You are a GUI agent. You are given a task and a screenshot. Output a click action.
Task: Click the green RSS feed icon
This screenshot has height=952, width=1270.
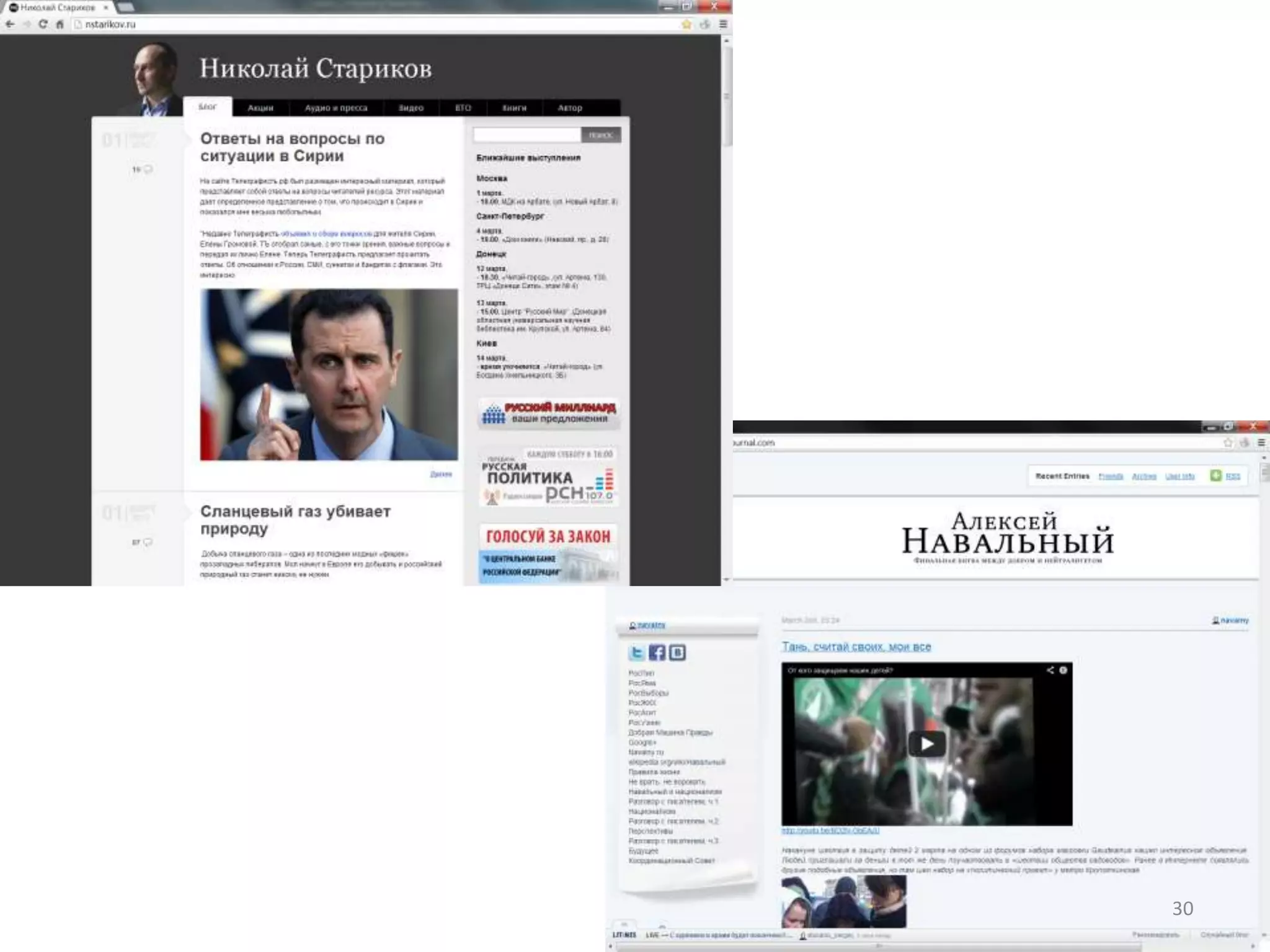(1215, 475)
